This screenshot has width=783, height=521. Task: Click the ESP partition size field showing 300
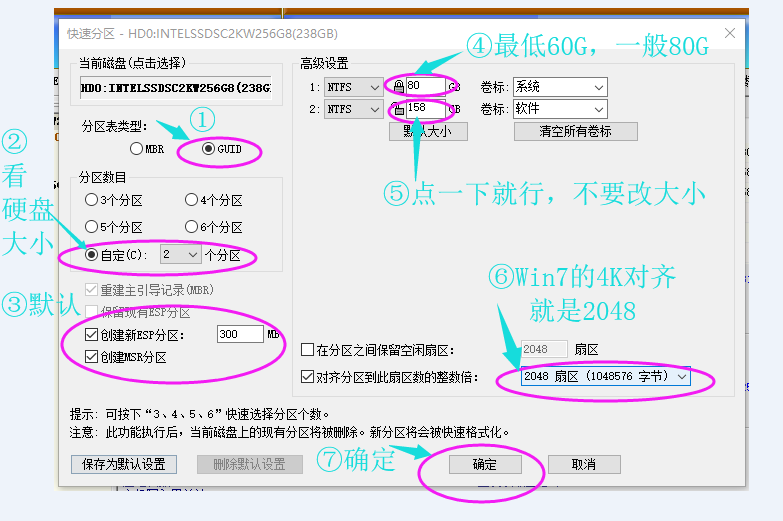239,334
